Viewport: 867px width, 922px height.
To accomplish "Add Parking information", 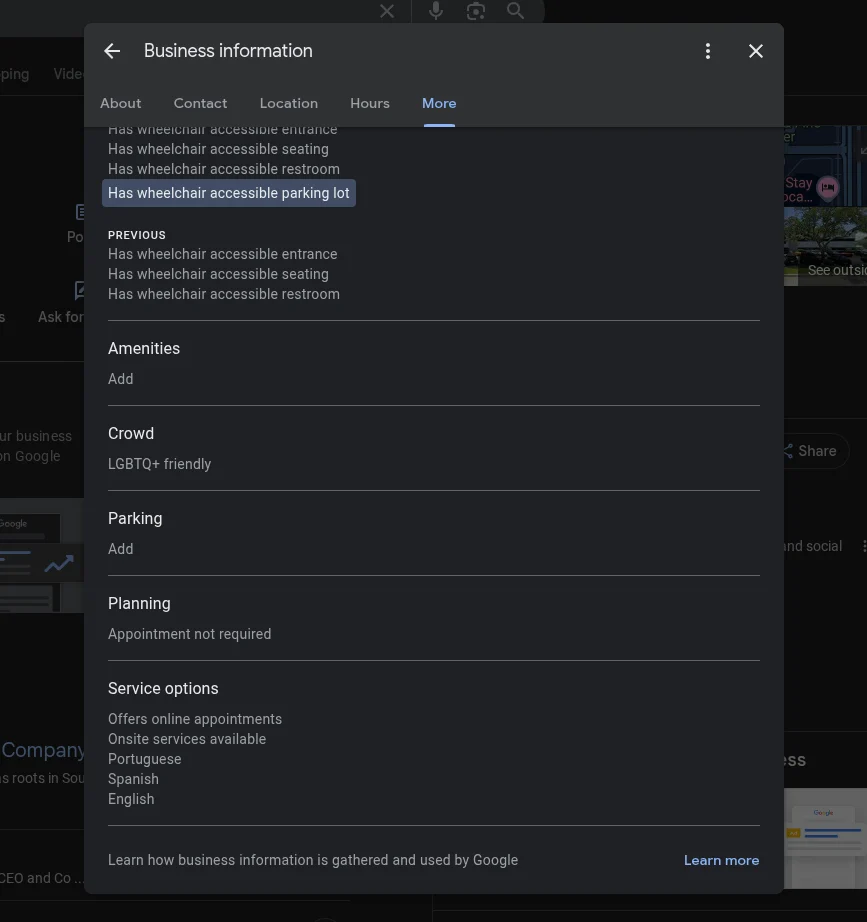I will click(121, 549).
